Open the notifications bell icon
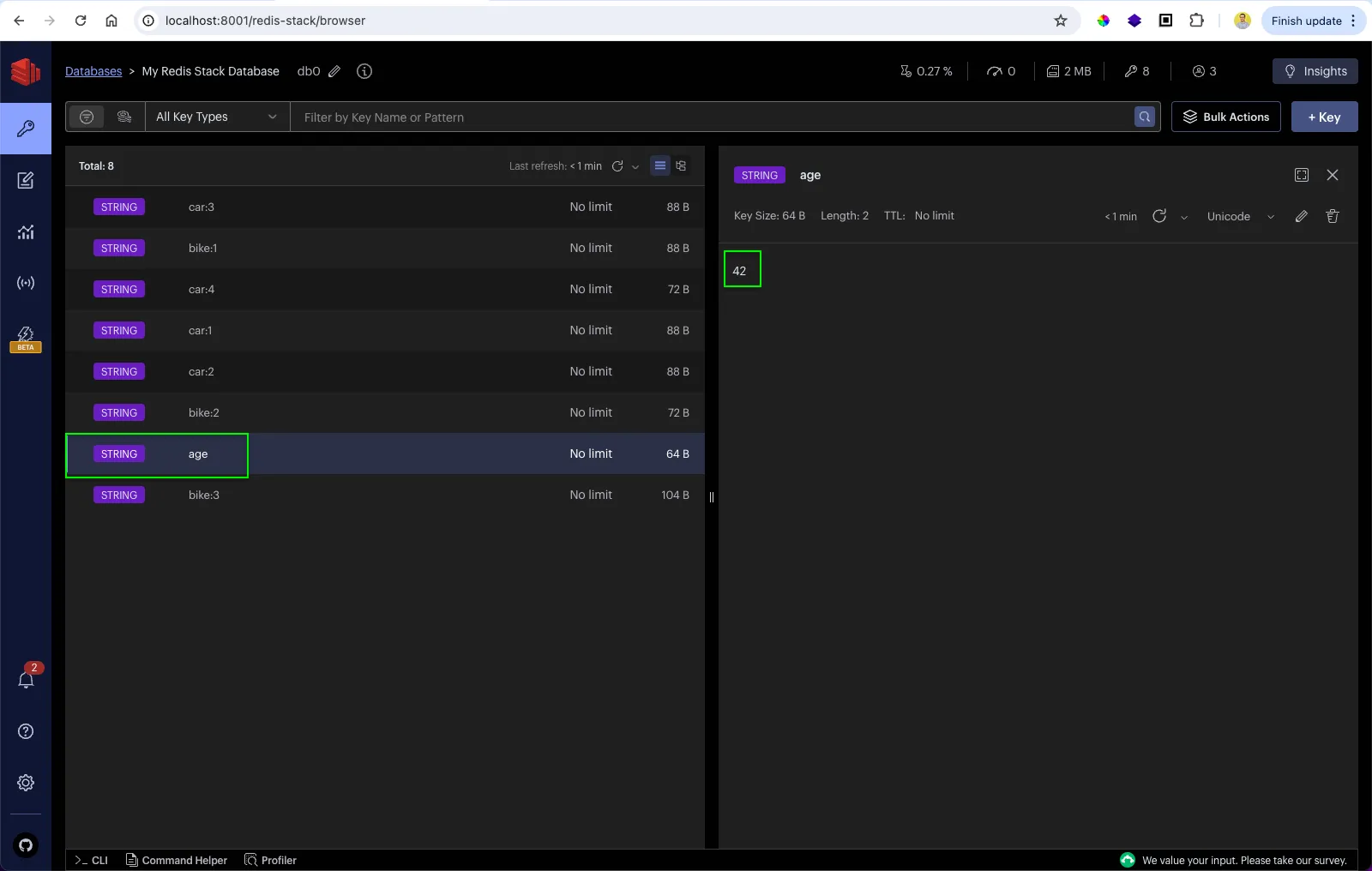Viewport: 1372px width, 871px height. tap(26, 679)
